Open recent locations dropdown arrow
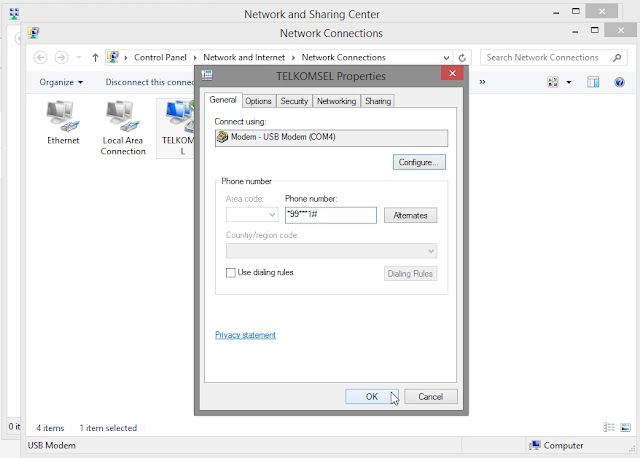The height and width of the screenshot is (458, 640). (x=79, y=58)
